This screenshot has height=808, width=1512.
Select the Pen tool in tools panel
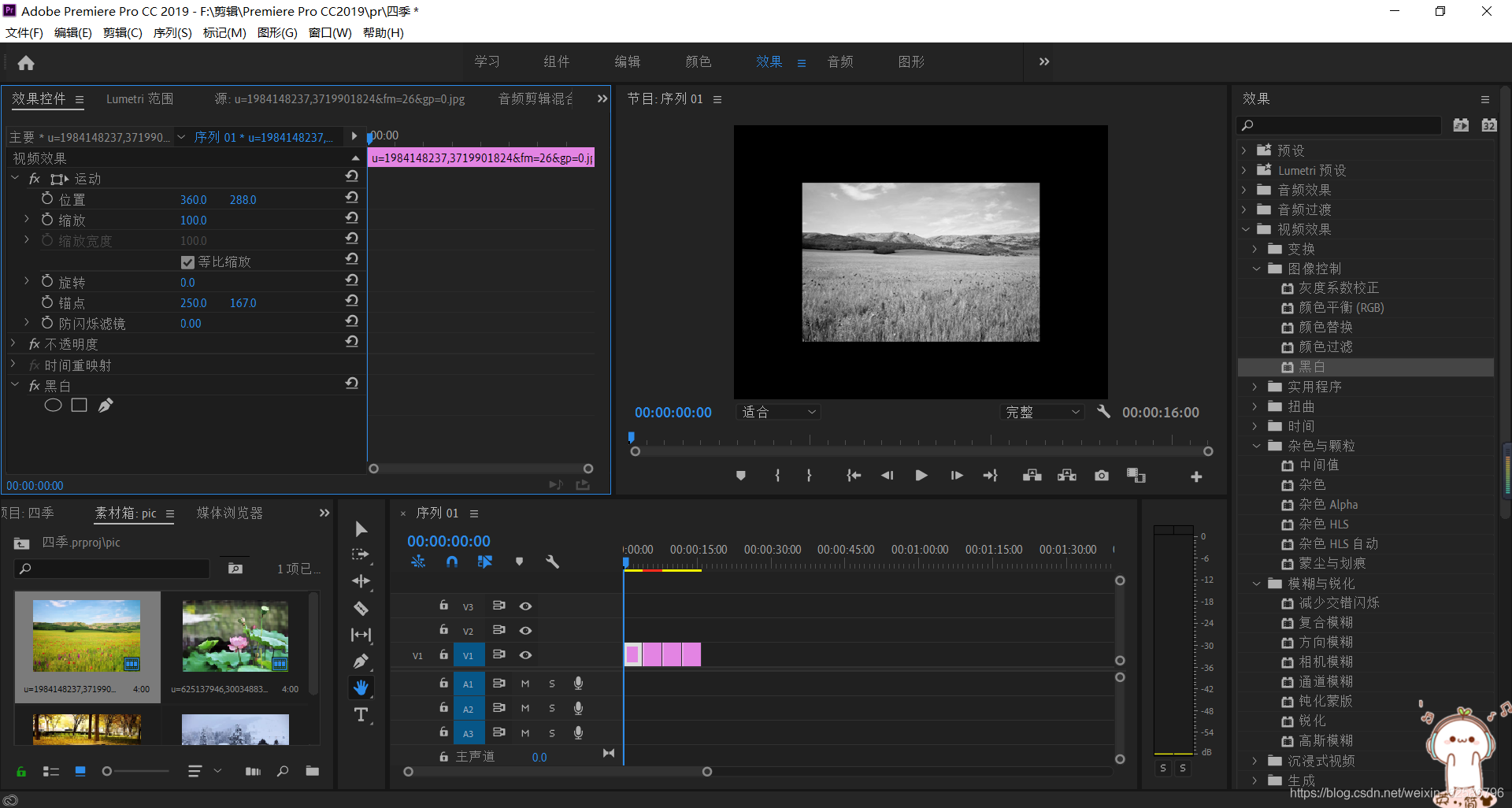pos(361,662)
